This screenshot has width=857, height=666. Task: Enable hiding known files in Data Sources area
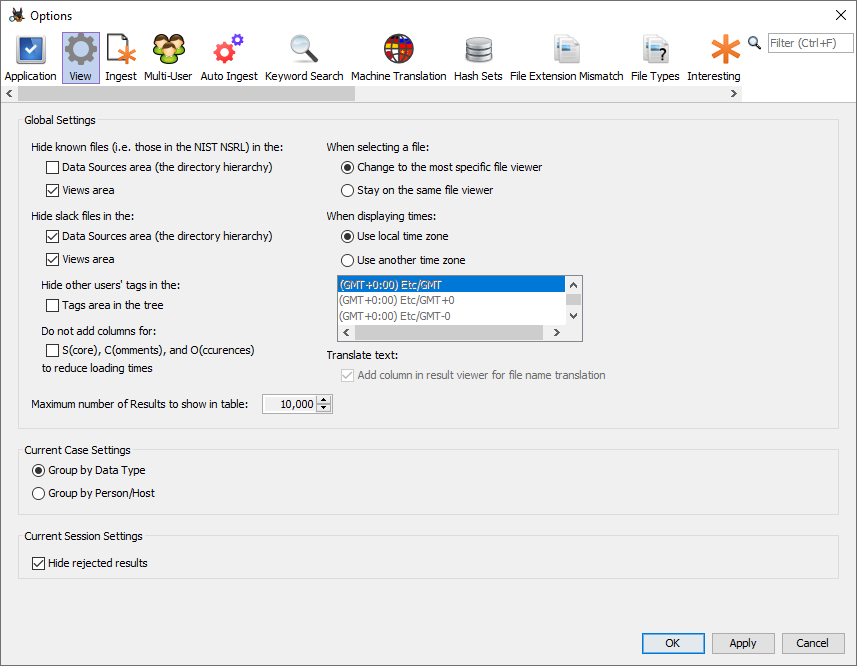(50, 167)
